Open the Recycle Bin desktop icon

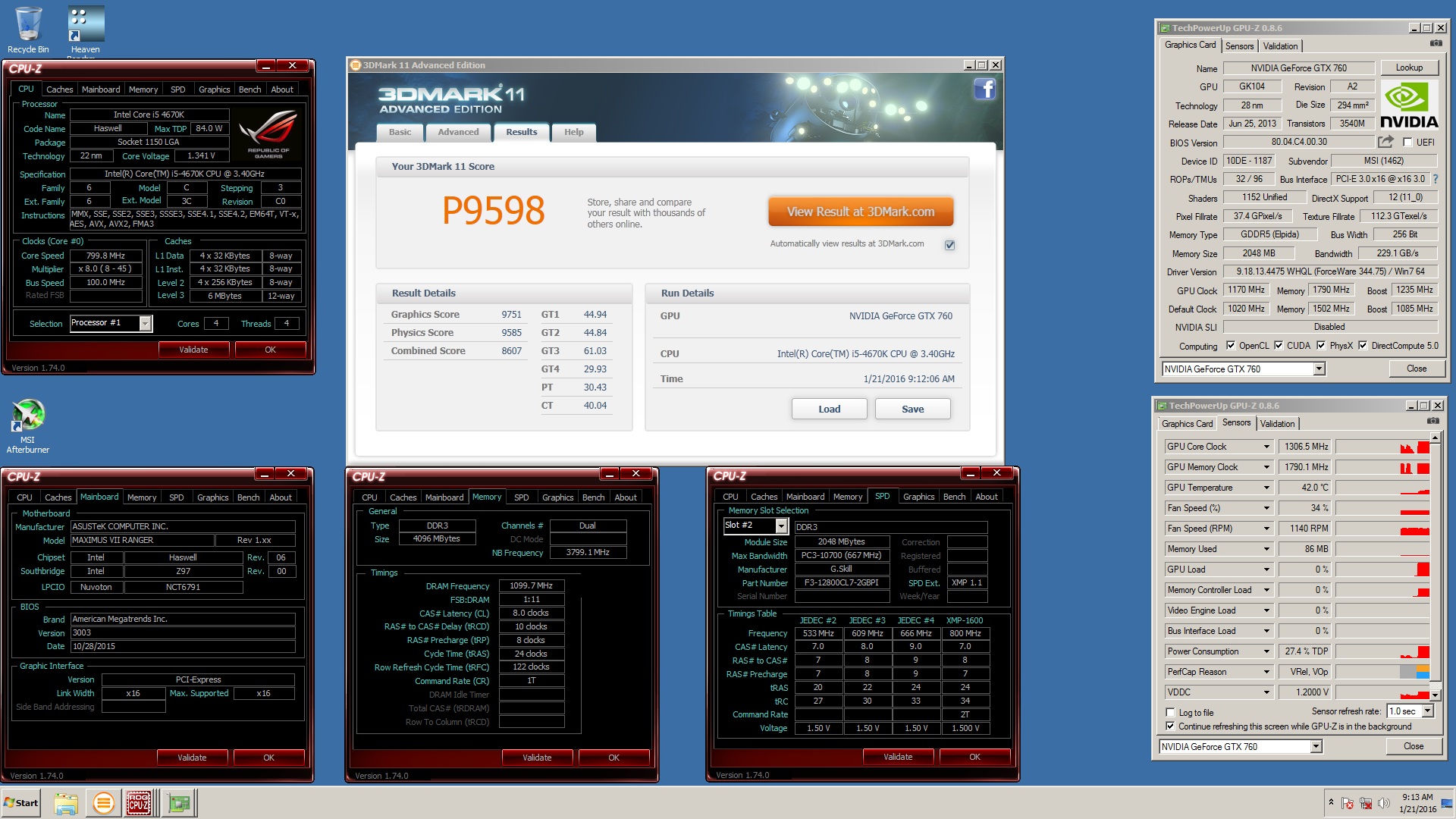click(x=28, y=30)
